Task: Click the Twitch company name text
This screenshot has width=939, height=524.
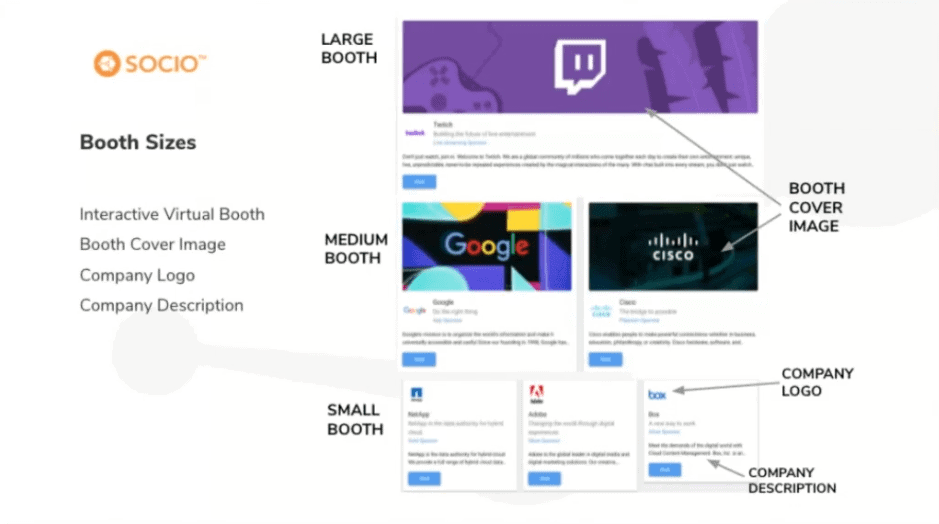Action: [x=443, y=125]
